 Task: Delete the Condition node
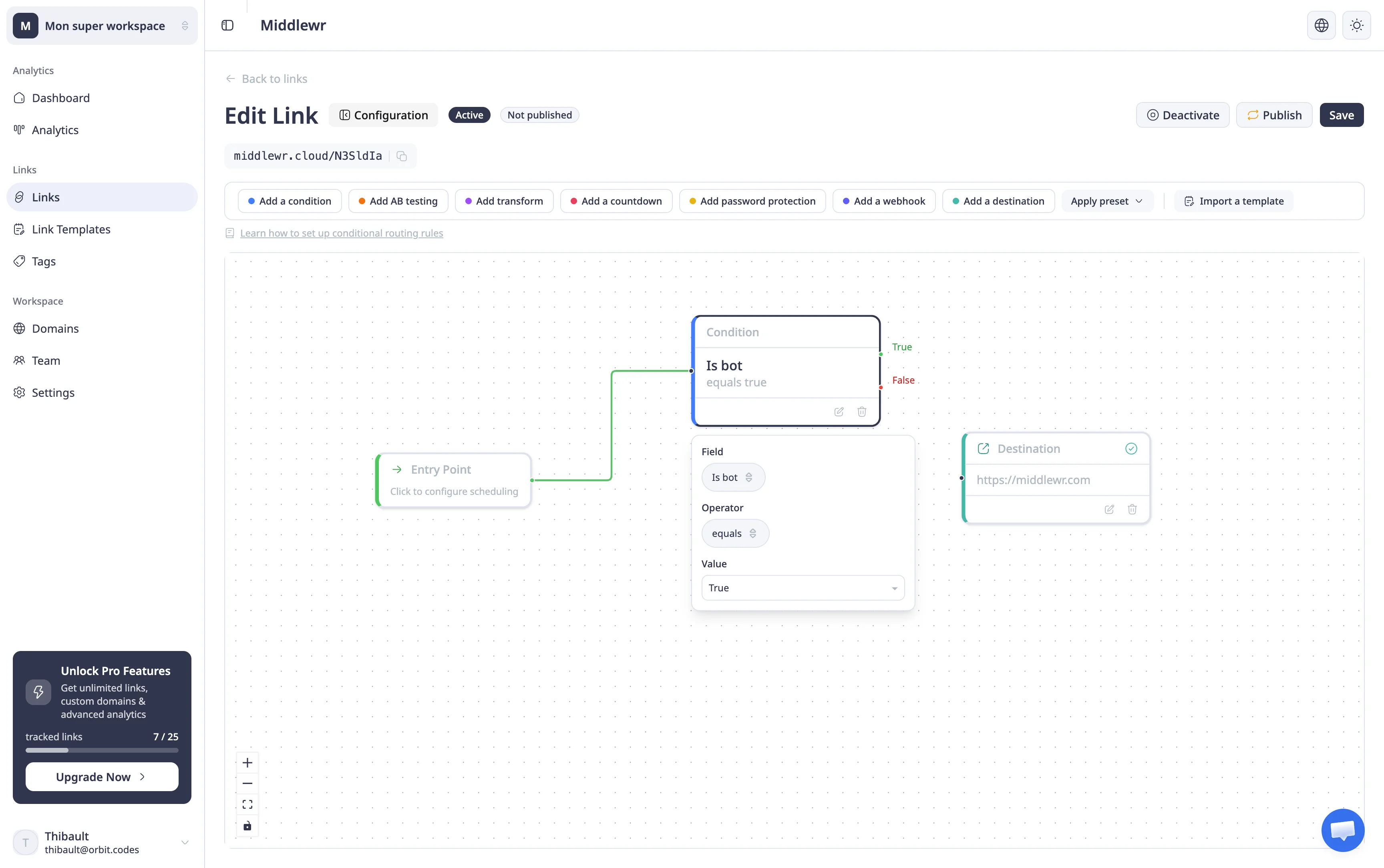click(862, 412)
